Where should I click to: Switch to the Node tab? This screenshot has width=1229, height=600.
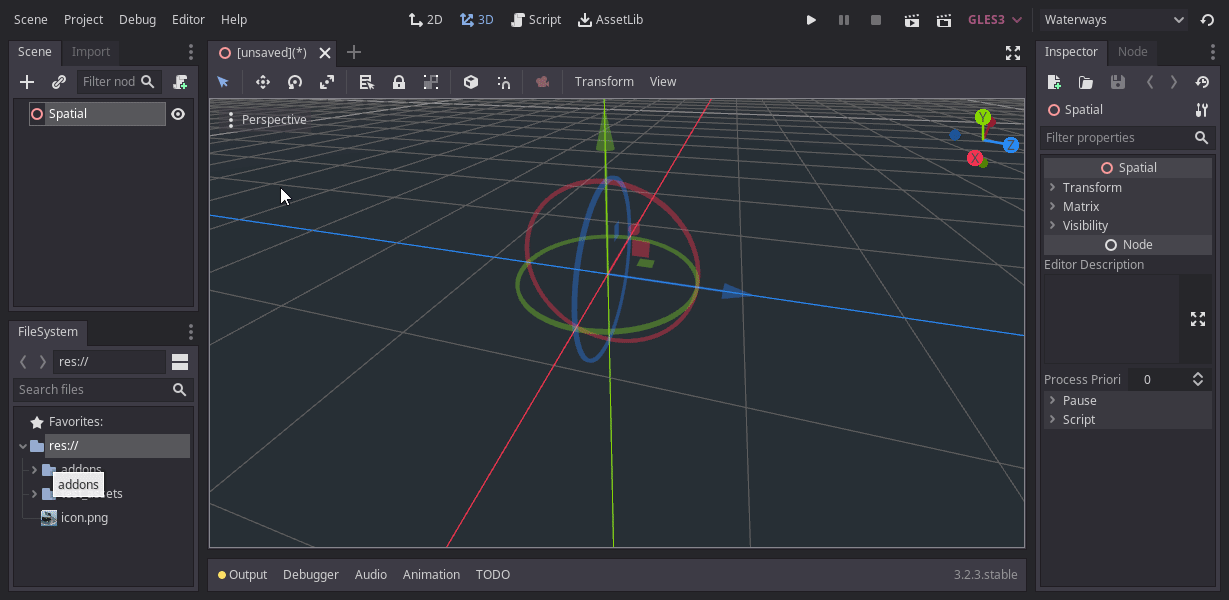[x=1133, y=52]
